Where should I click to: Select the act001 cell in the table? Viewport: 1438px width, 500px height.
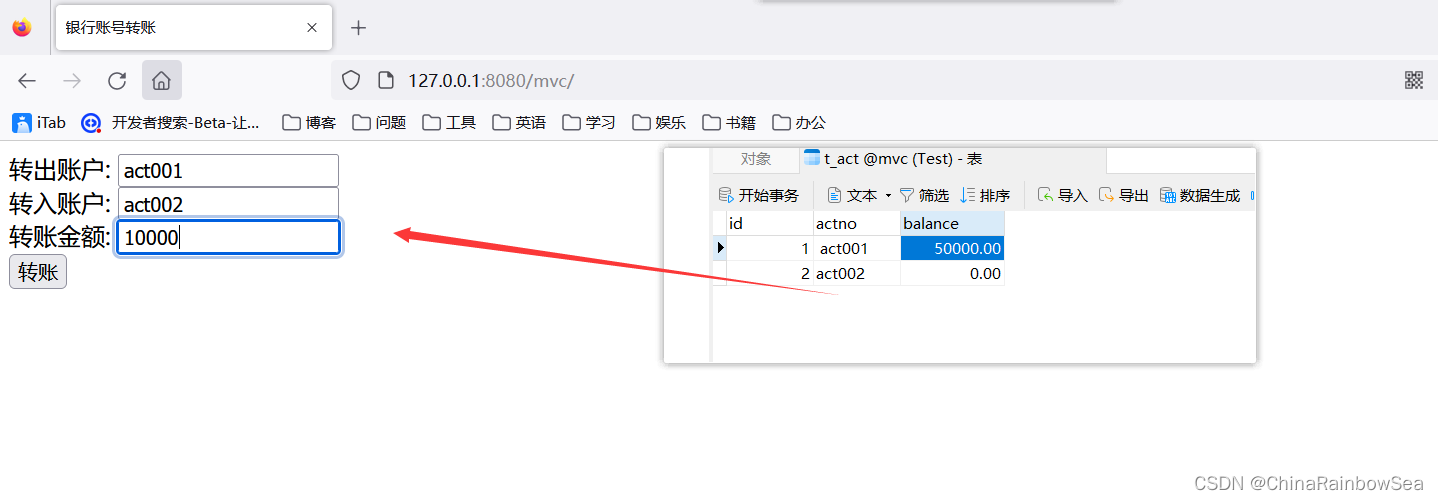(x=857, y=248)
